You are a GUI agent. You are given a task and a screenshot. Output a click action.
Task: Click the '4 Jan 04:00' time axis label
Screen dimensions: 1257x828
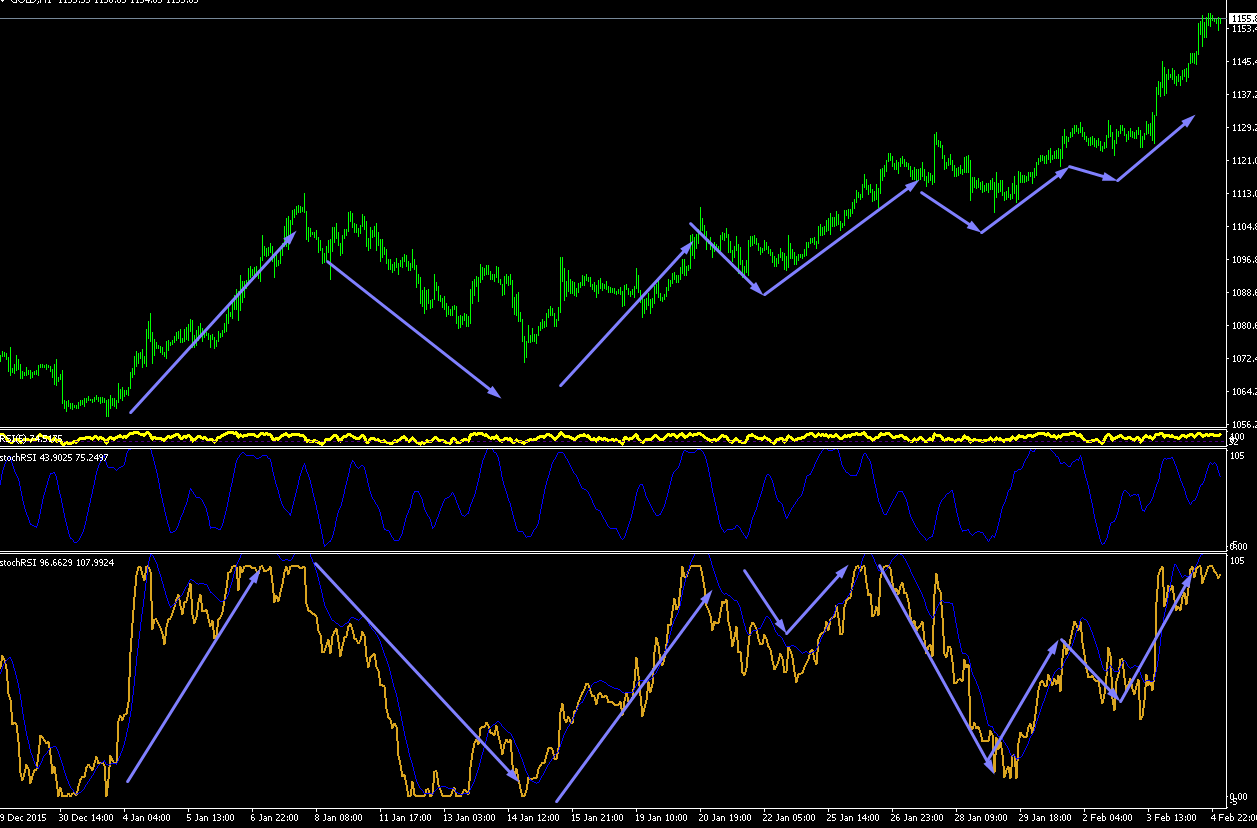pyautogui.click(x=147, y=818)
